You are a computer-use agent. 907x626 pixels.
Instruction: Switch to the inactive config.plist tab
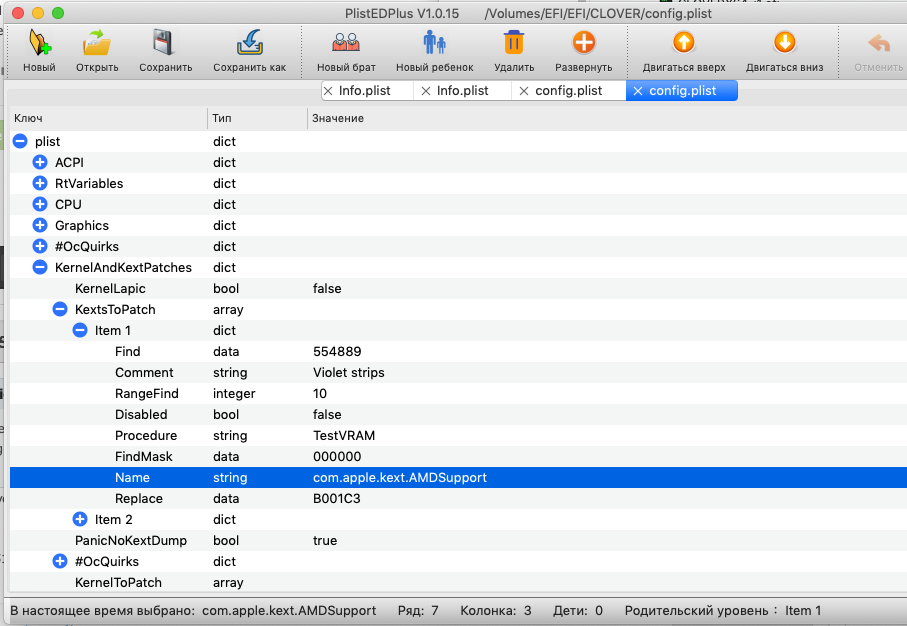tap(569, 91)
